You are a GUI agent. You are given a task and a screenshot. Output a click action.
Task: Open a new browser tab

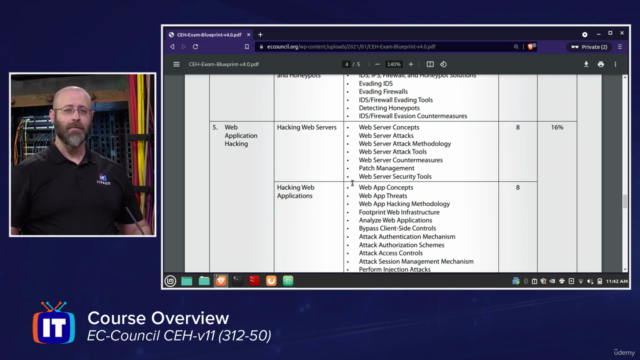[x=260, y=35]
